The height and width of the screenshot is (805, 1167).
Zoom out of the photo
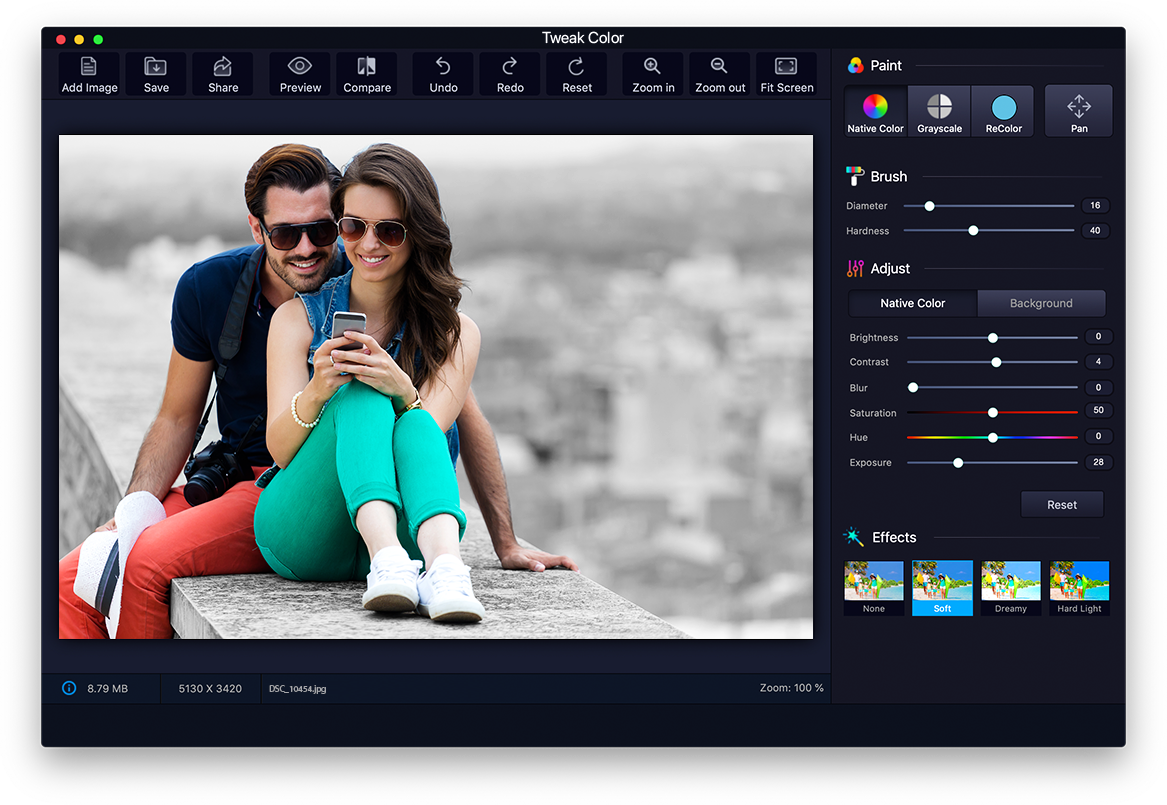point(720,74)
